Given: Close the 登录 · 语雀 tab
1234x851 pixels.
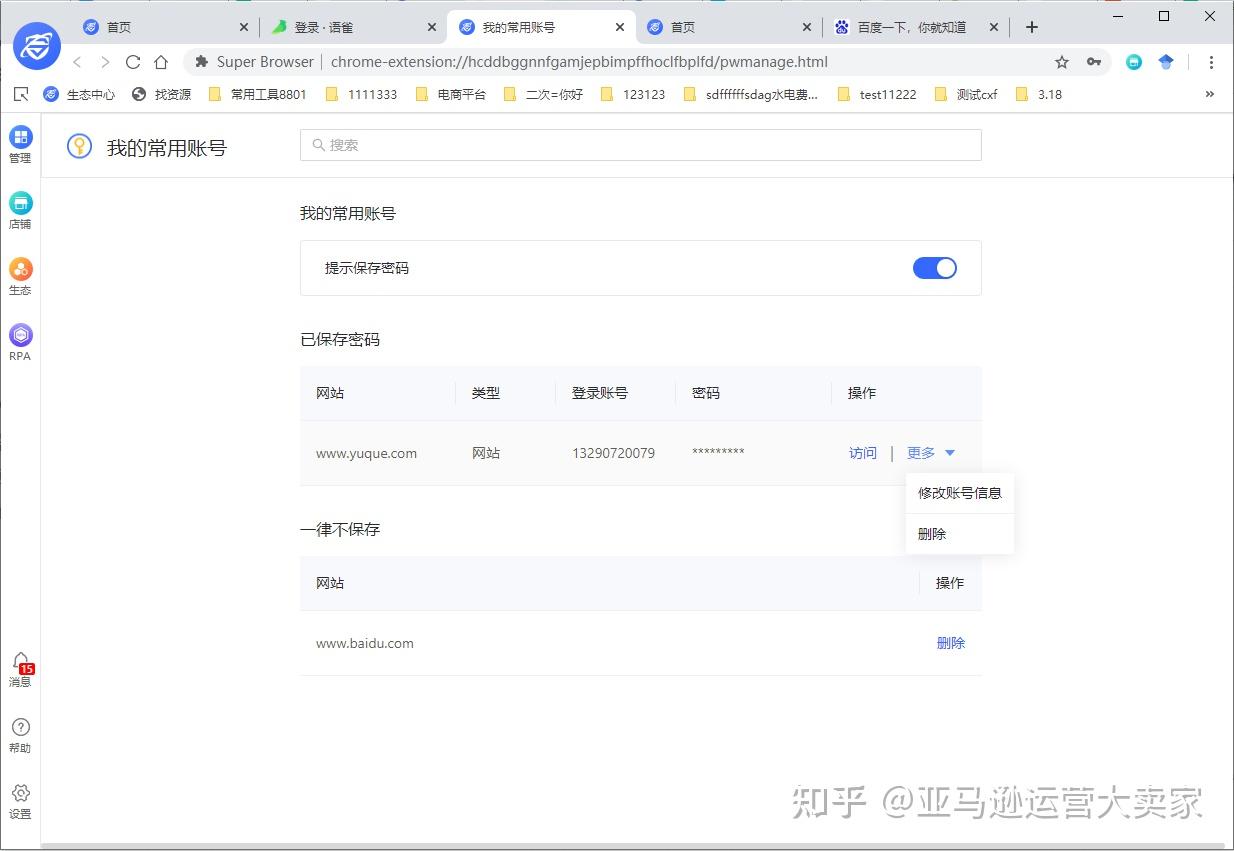Looking at the screenshot, I should tap(432, 27).
